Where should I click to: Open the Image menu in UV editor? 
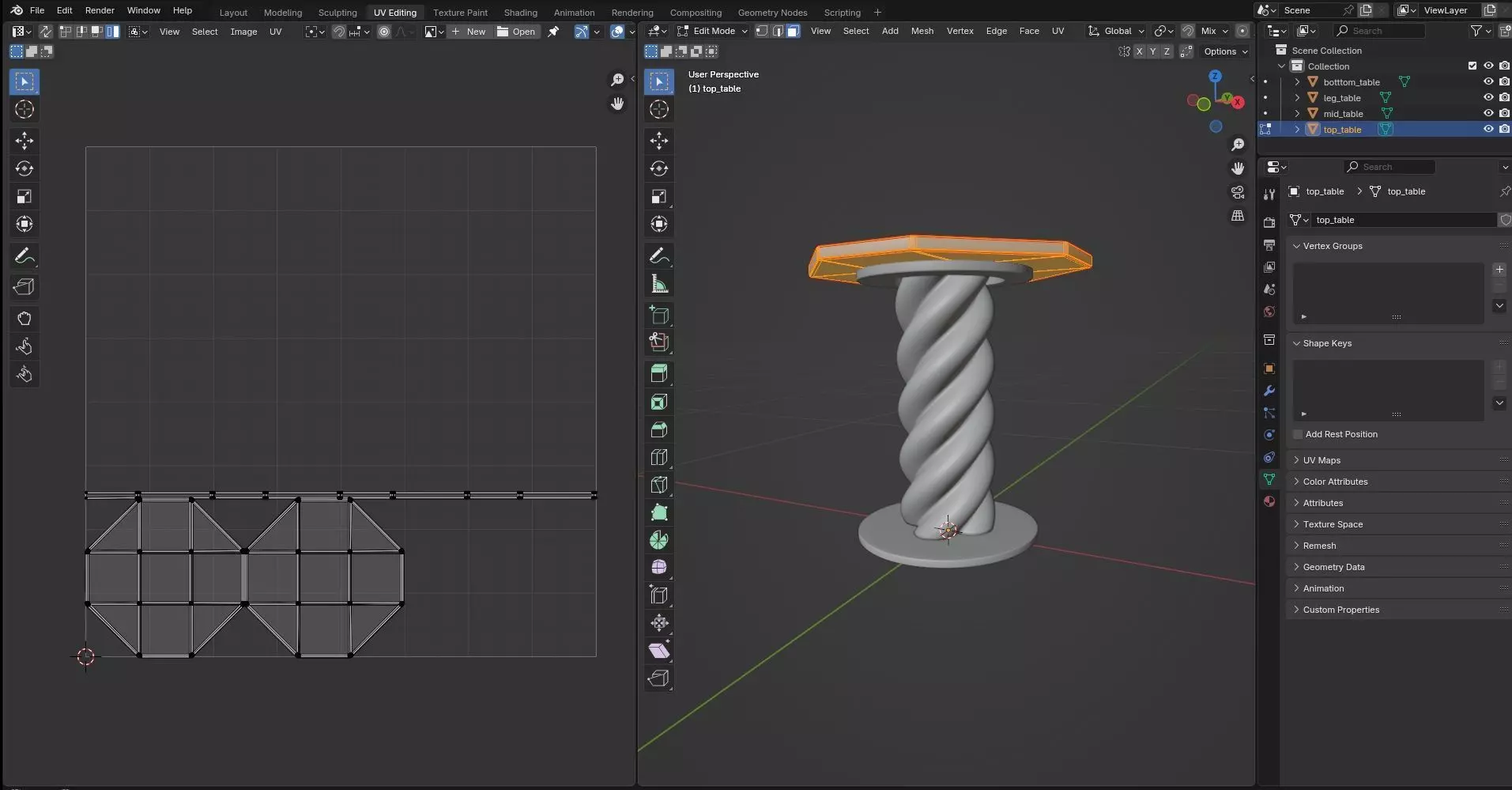(243, 32)
